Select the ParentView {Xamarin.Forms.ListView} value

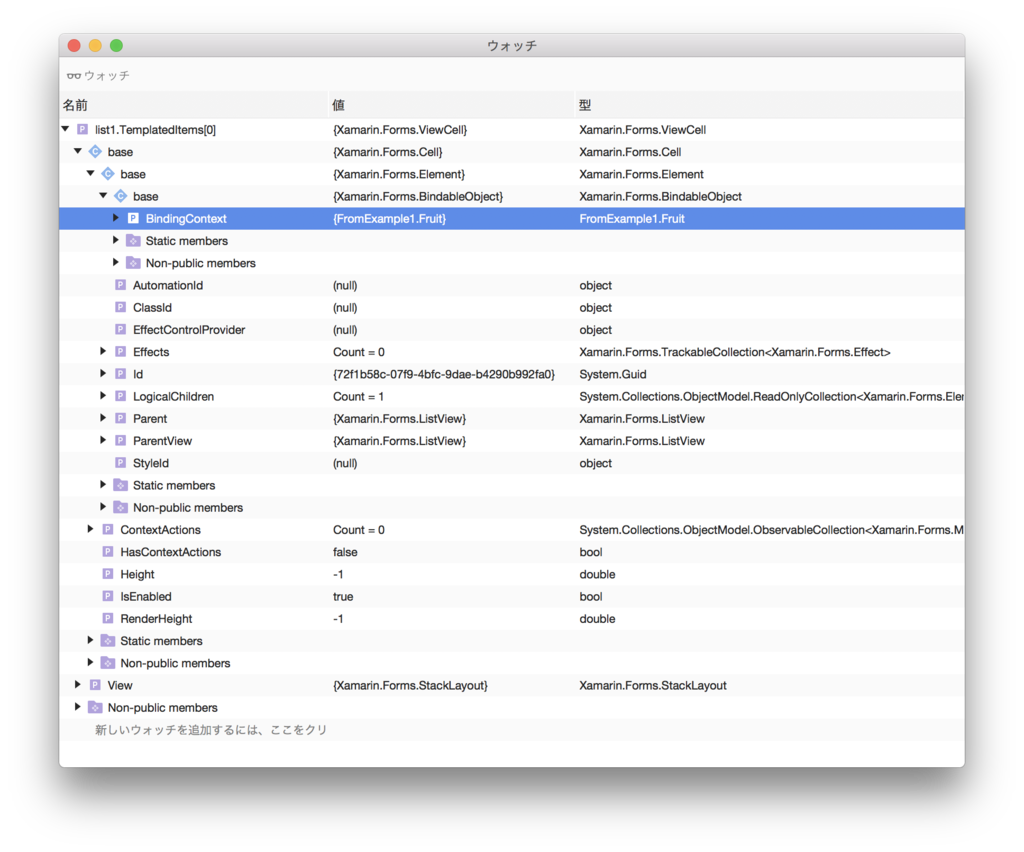[399, 441]
